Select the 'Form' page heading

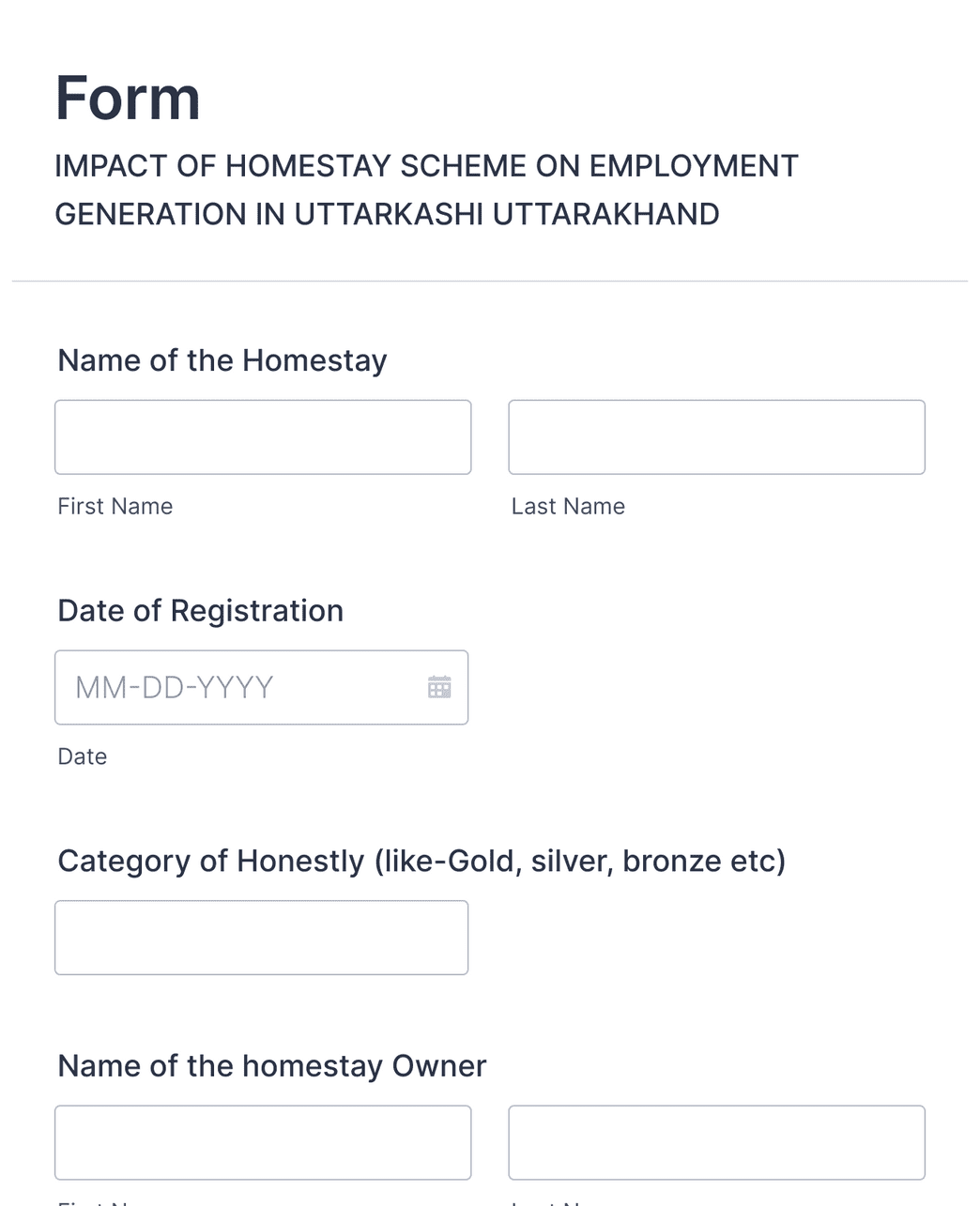point(128,95)
